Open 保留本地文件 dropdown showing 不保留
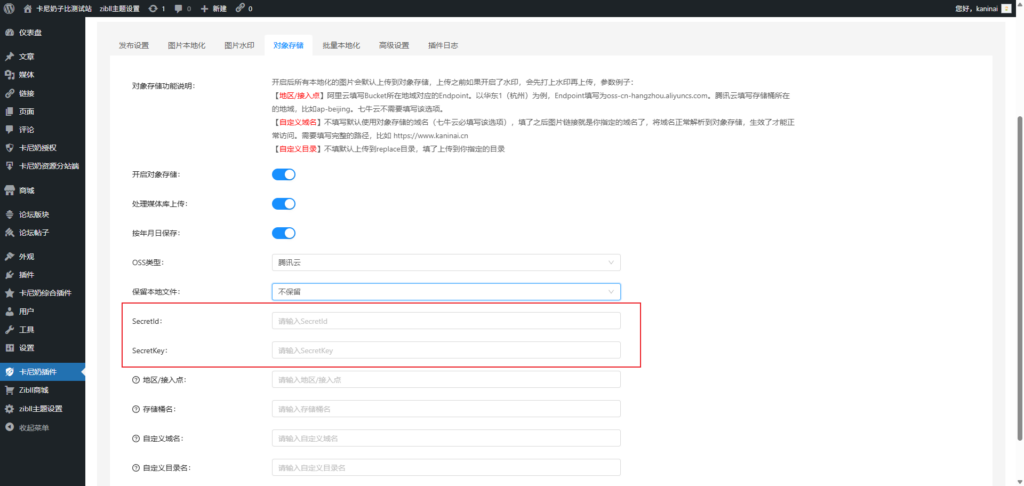Image resolution: width=1024 pixels, height=486 pixels. point(446,291)
